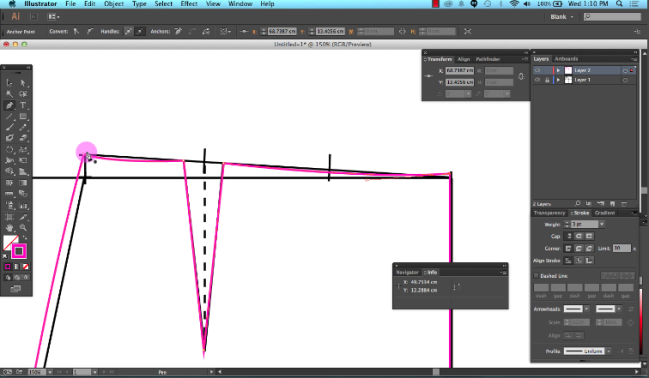Enable the Dashed Line checkbox
Screen dimensions: 649x378
(x=536, y=276)
